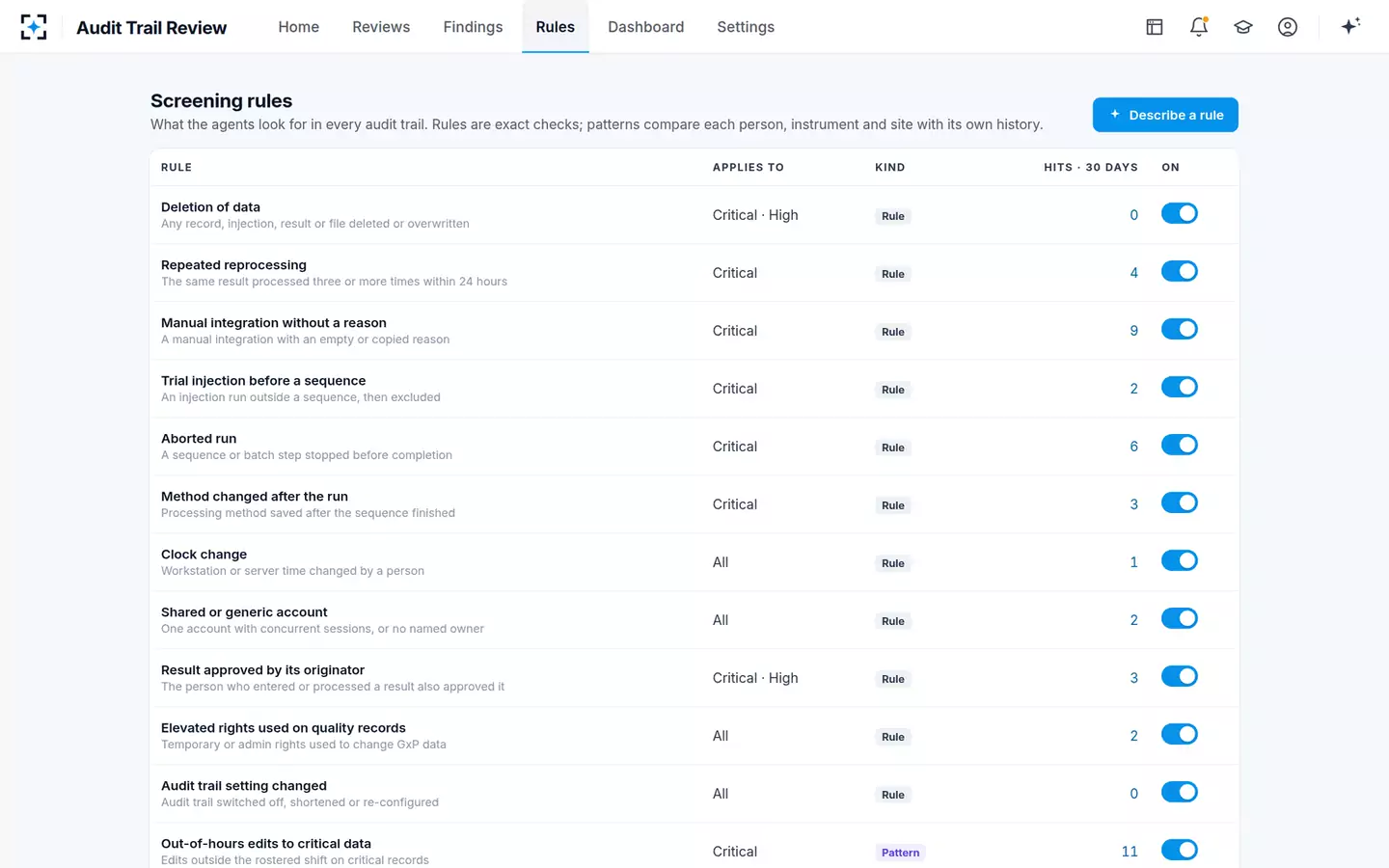The width and height of the screenshot is (1389, 868).
Task: Click the Deletion of data rule name
Action: click(210, 207)
